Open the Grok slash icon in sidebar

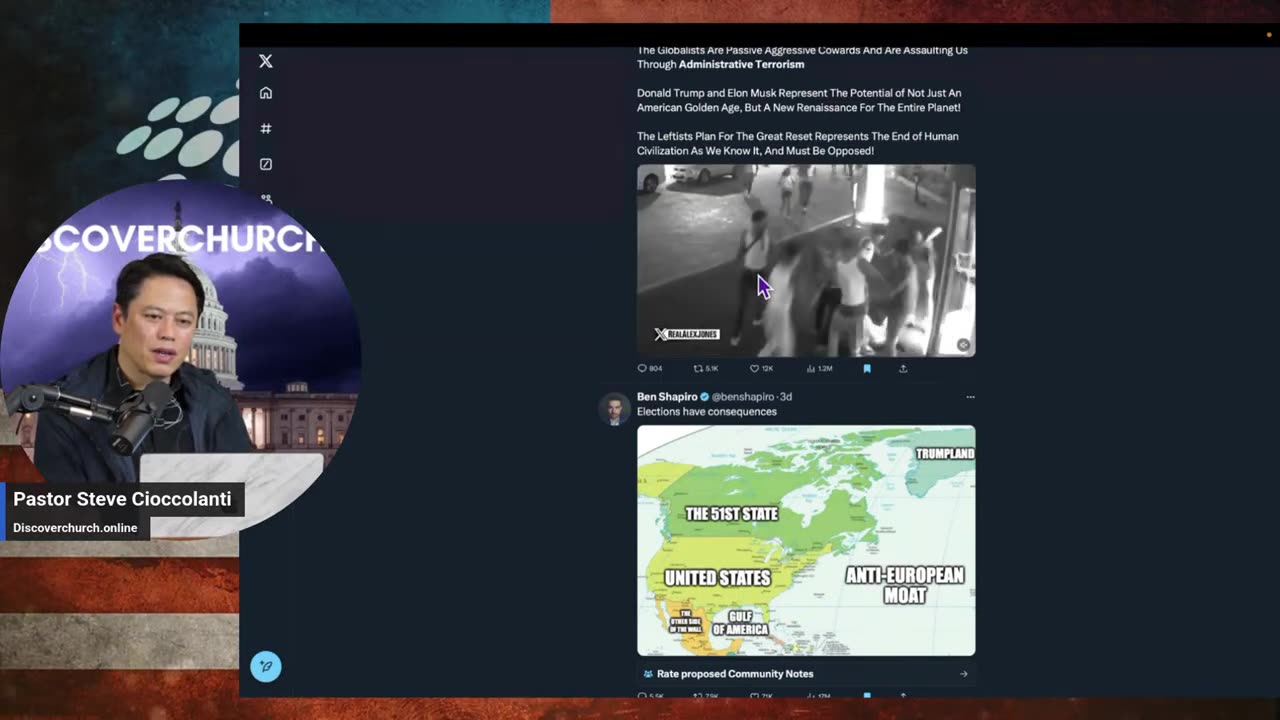click(266, 164)
